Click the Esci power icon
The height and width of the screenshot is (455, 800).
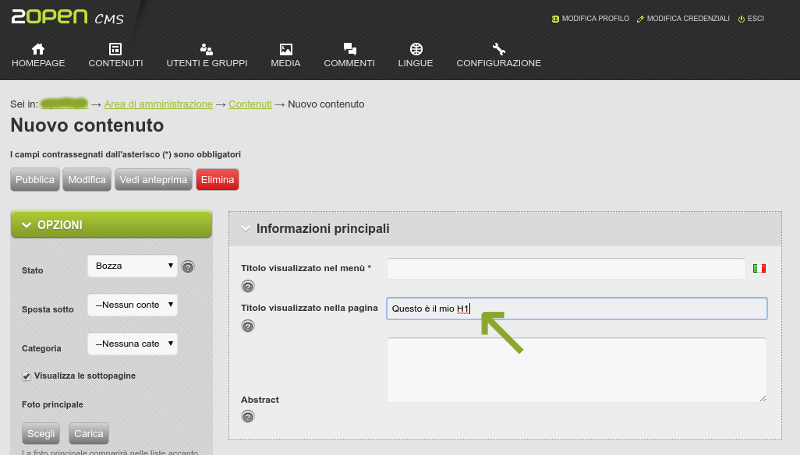741,19
